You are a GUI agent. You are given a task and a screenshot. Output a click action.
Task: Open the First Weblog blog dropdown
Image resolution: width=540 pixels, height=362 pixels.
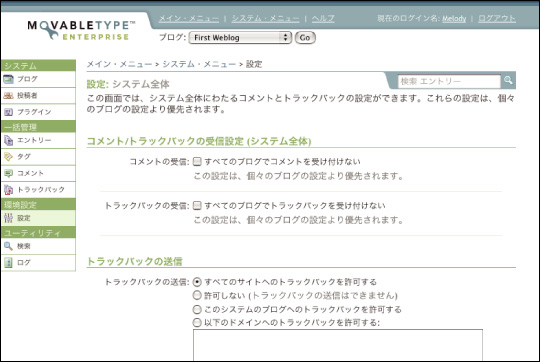click(x=240, y=38)
